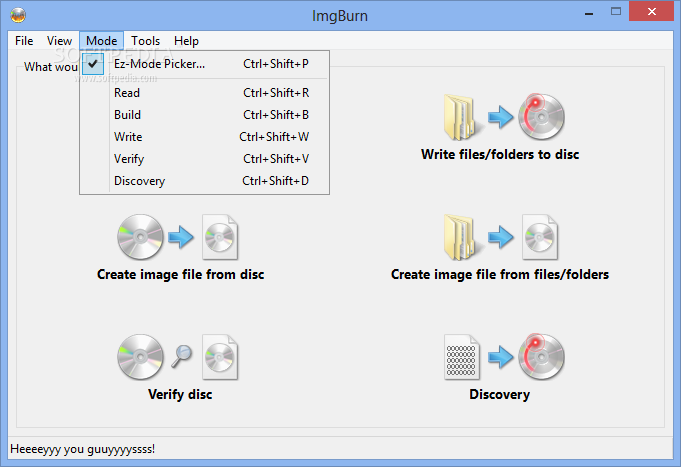Open the File menu

[24, 41]
